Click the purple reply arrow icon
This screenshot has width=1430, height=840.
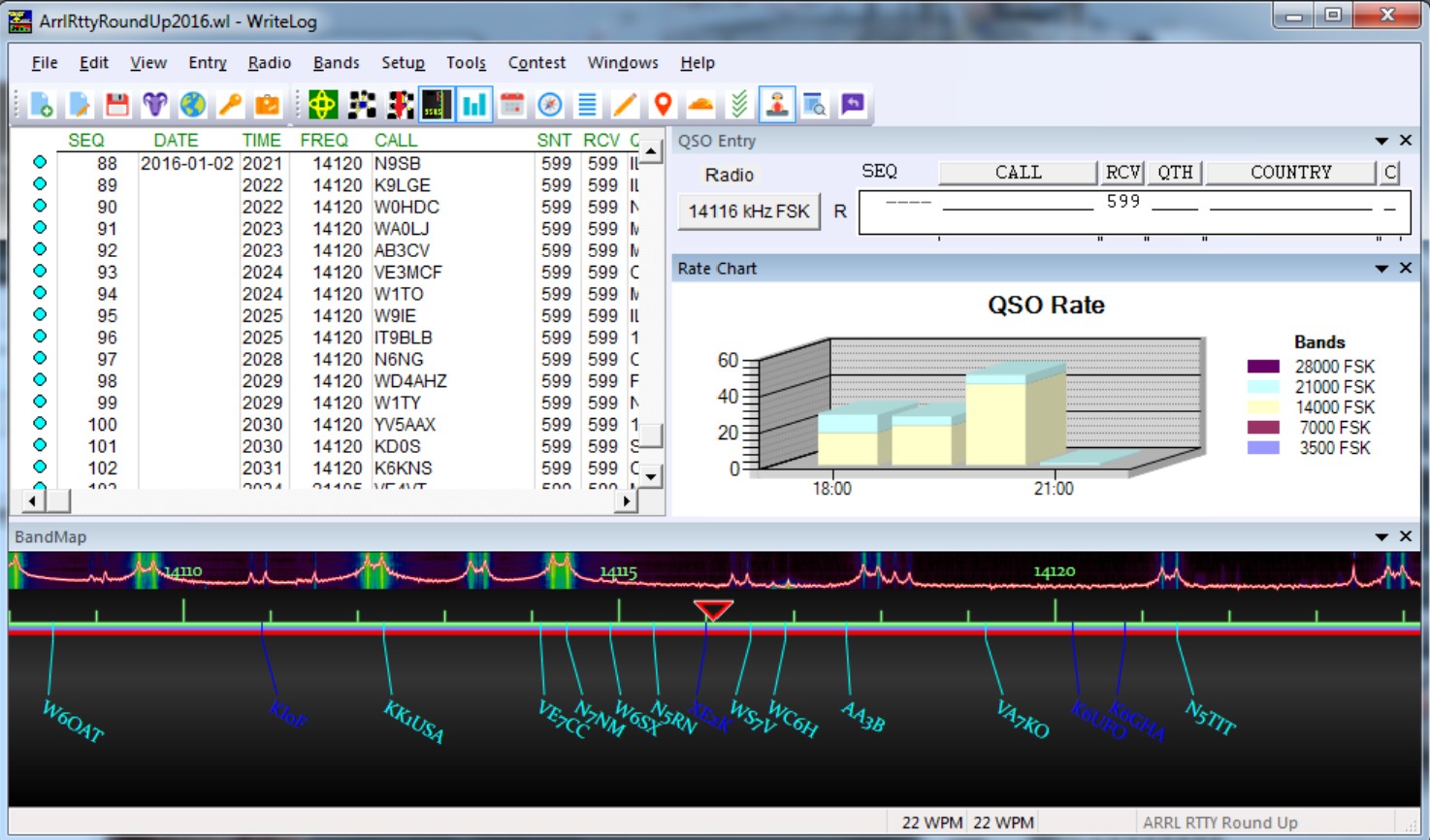tap(853, 105)
